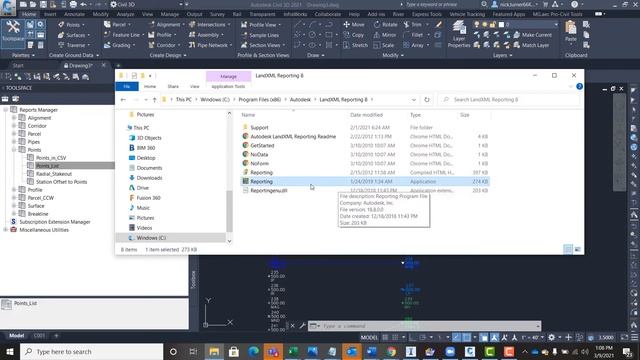This screenshot has width=640, height=360.
Task: Click Make Current layer button
Action: click(533, 35)
